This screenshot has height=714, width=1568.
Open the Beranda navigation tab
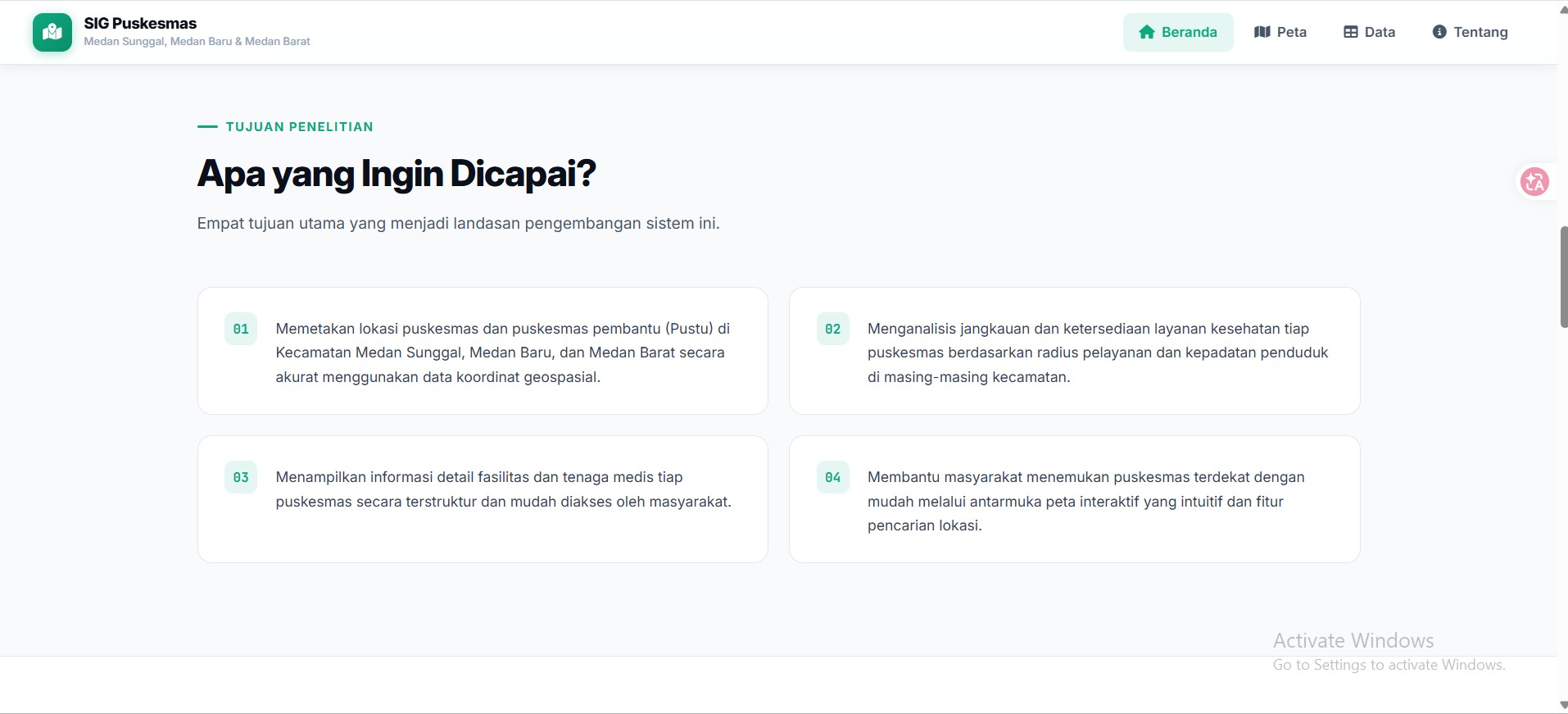[x=1178, y=32]
